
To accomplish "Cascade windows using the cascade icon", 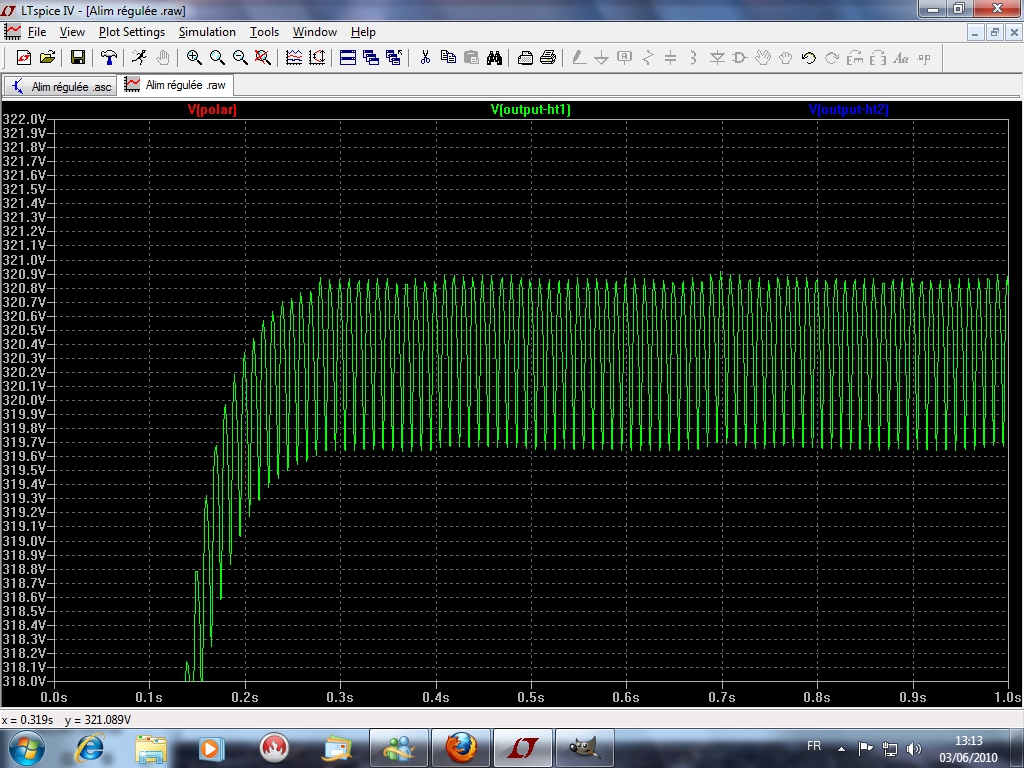I will [371, 58].
